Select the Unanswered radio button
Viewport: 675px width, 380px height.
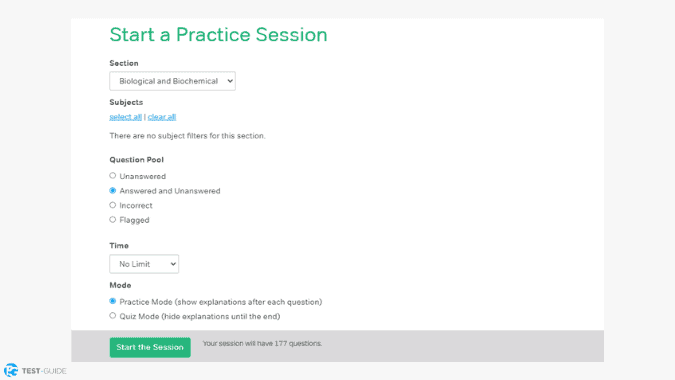[x=113, y=176]
